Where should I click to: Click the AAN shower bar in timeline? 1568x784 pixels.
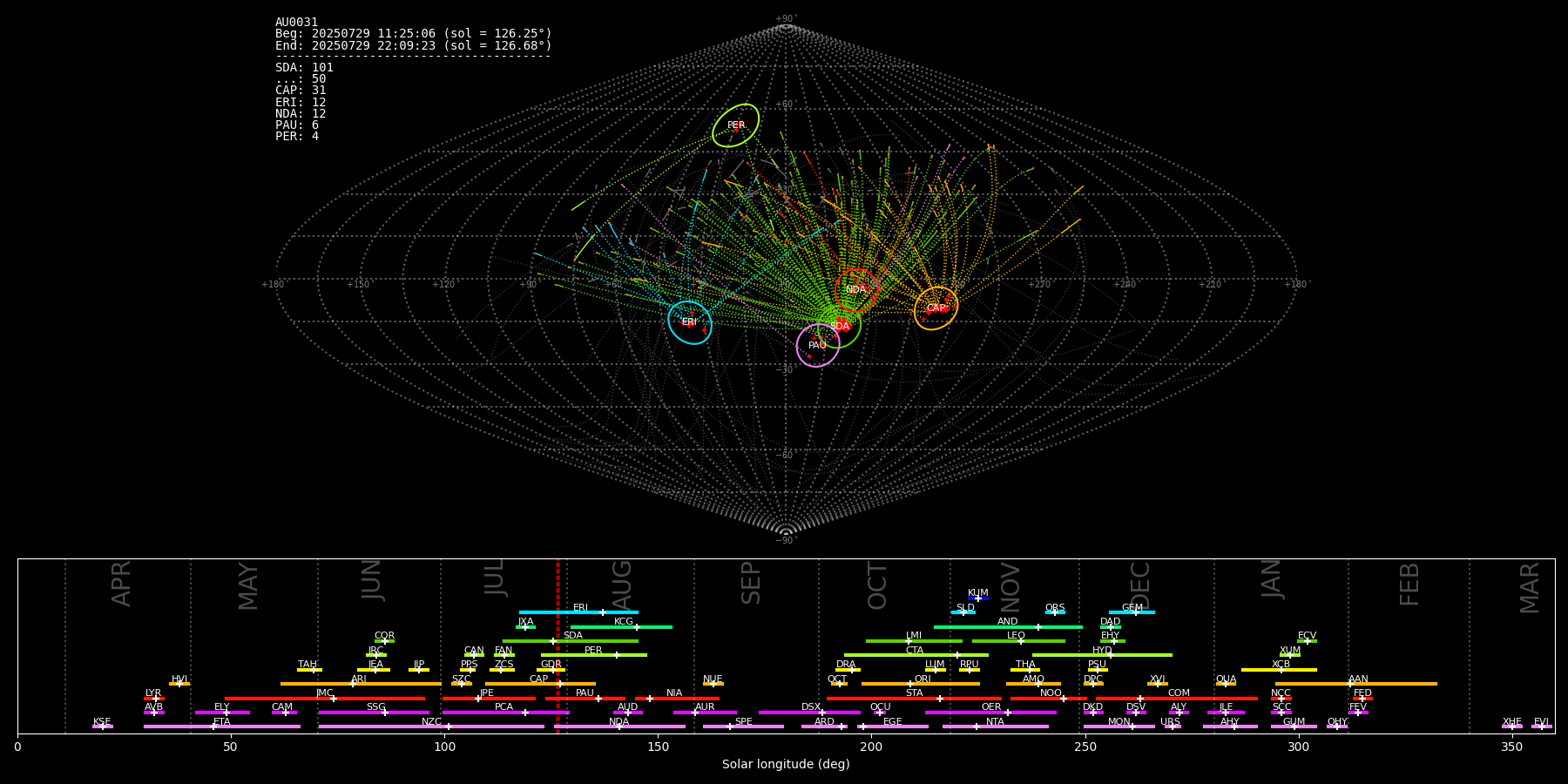click(1356, 684)
